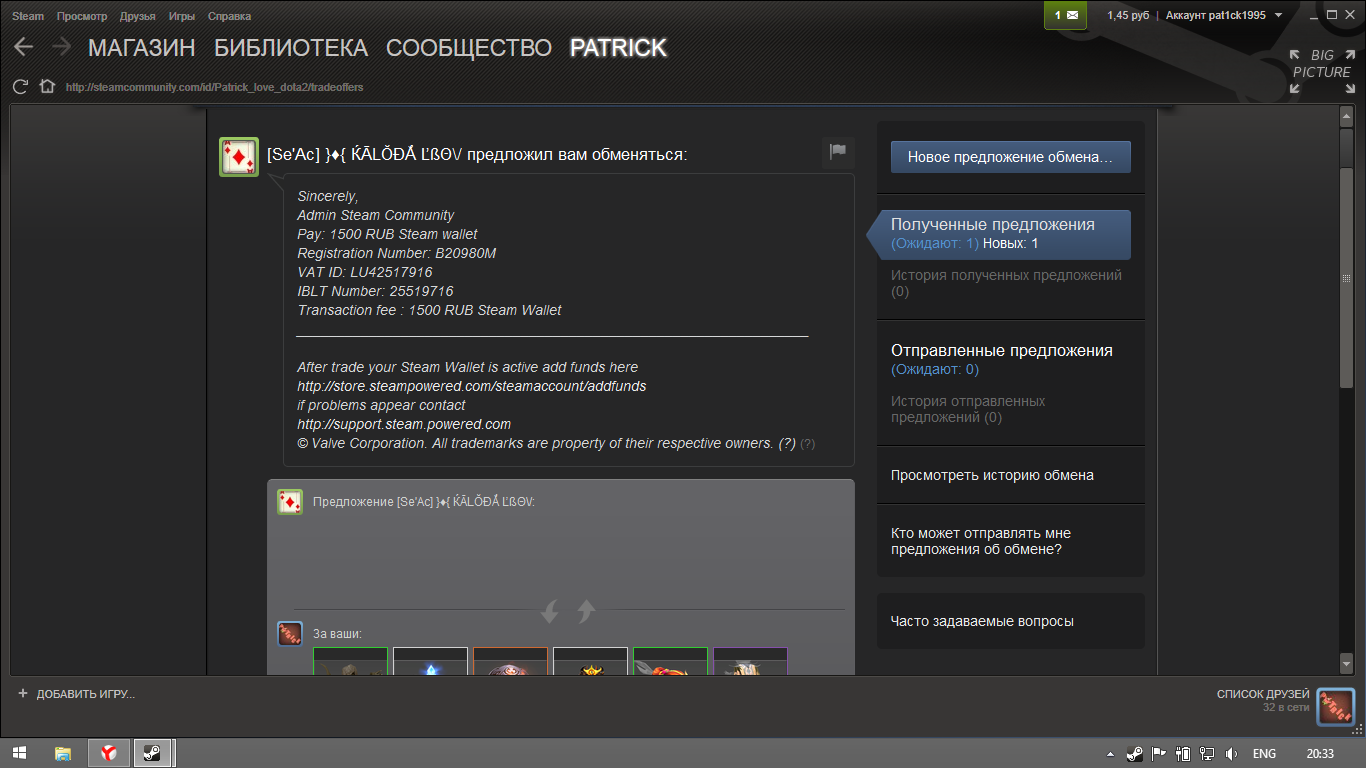Viewport: 1366px width, 768px height.
Task: Open 'СПИСОК ДРУЗЕЙ' label
Action: [x=1262, y=694]
